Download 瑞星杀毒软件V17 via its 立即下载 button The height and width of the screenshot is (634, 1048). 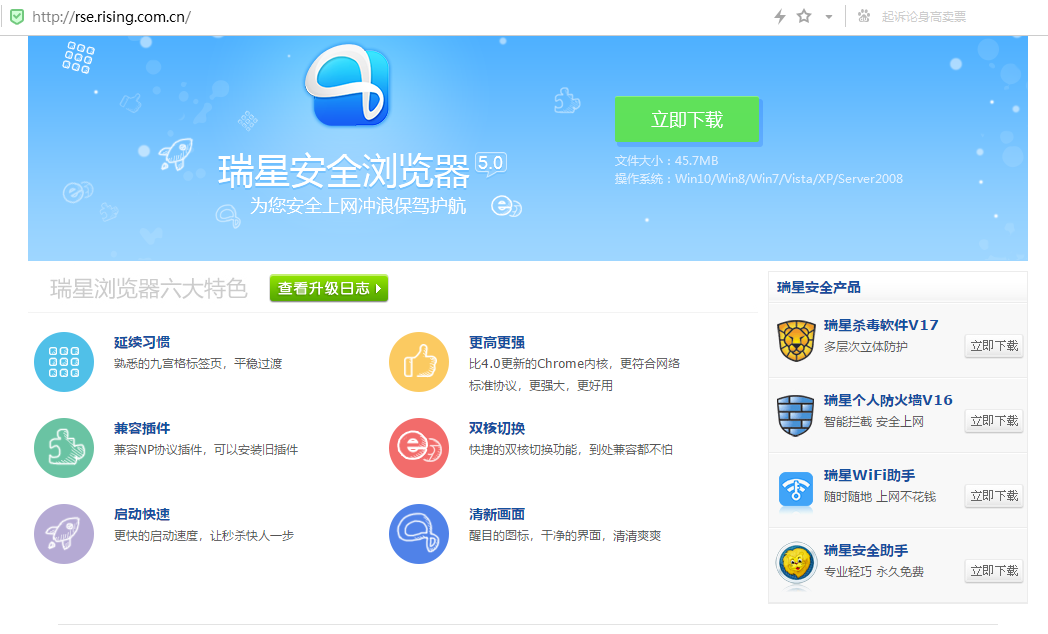coord(994,345)
